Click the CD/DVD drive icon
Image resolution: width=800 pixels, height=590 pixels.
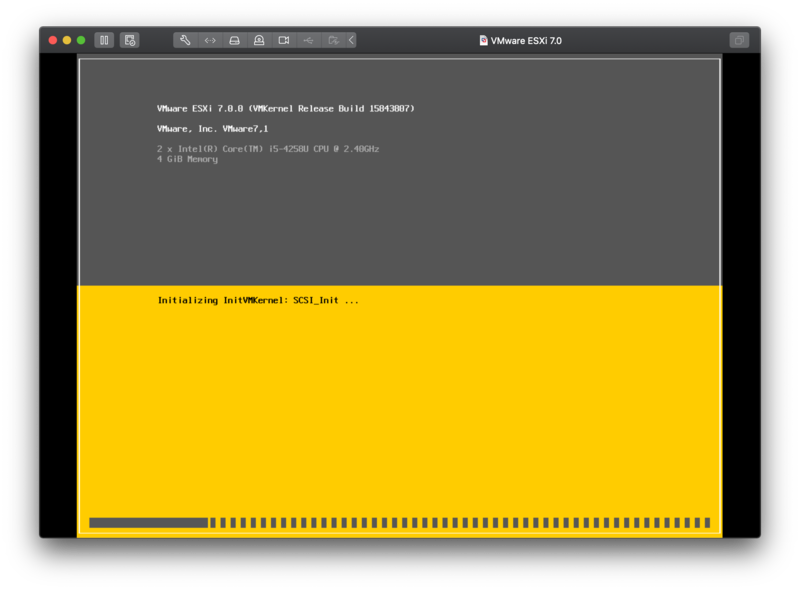point(259,40)
